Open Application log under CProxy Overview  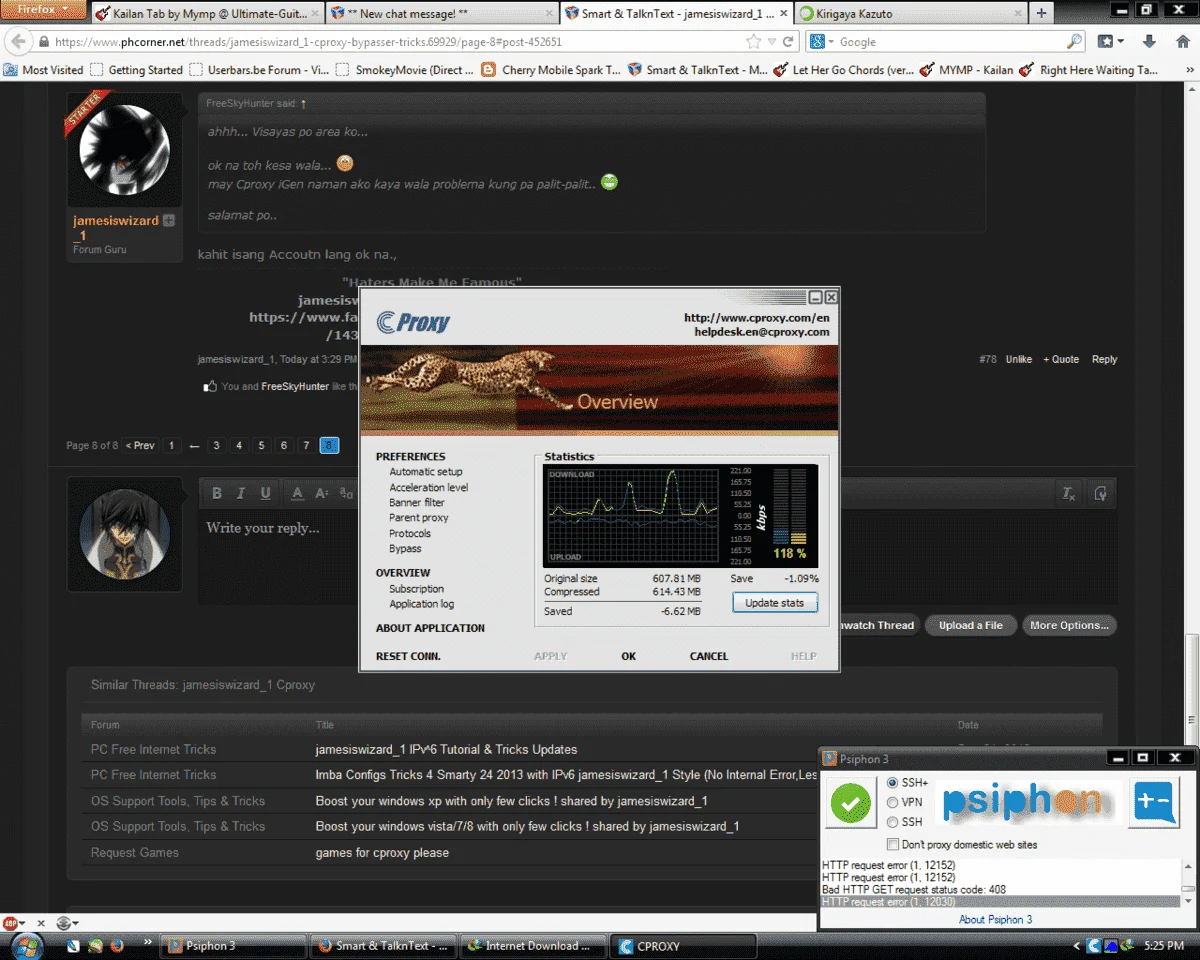[x=421, y=604]
